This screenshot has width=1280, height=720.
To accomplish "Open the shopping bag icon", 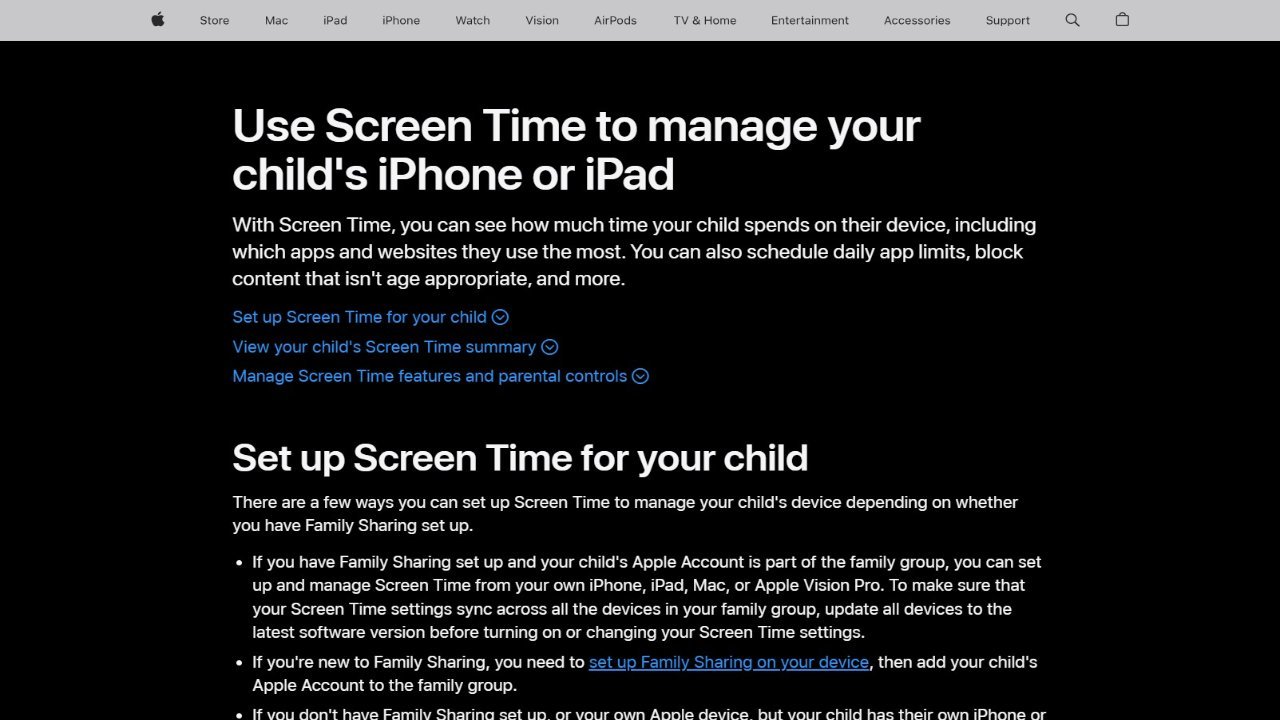I will pos(1122,20).
